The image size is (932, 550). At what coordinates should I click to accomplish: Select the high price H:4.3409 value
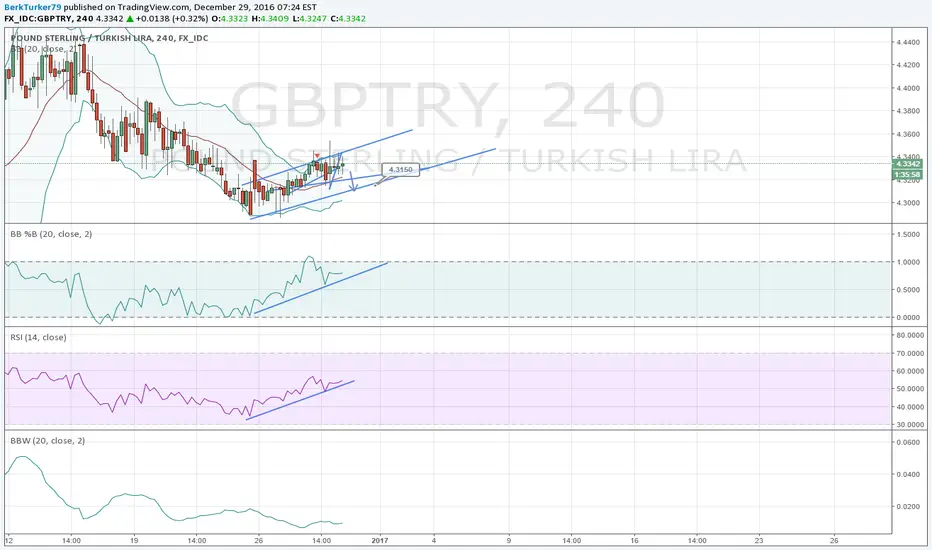[270, 18]
